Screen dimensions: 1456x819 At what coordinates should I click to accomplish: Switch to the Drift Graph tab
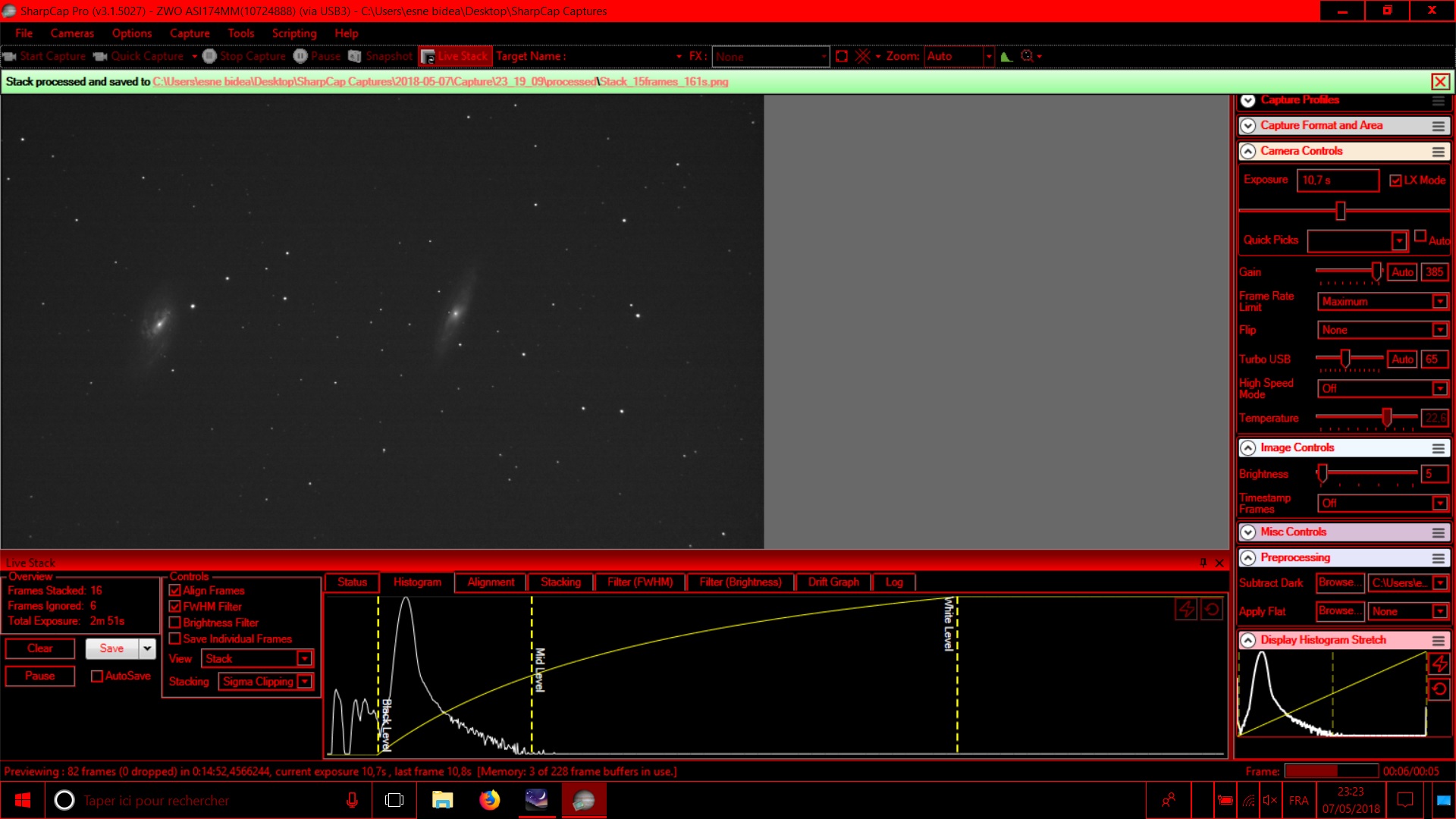(833, 582)
